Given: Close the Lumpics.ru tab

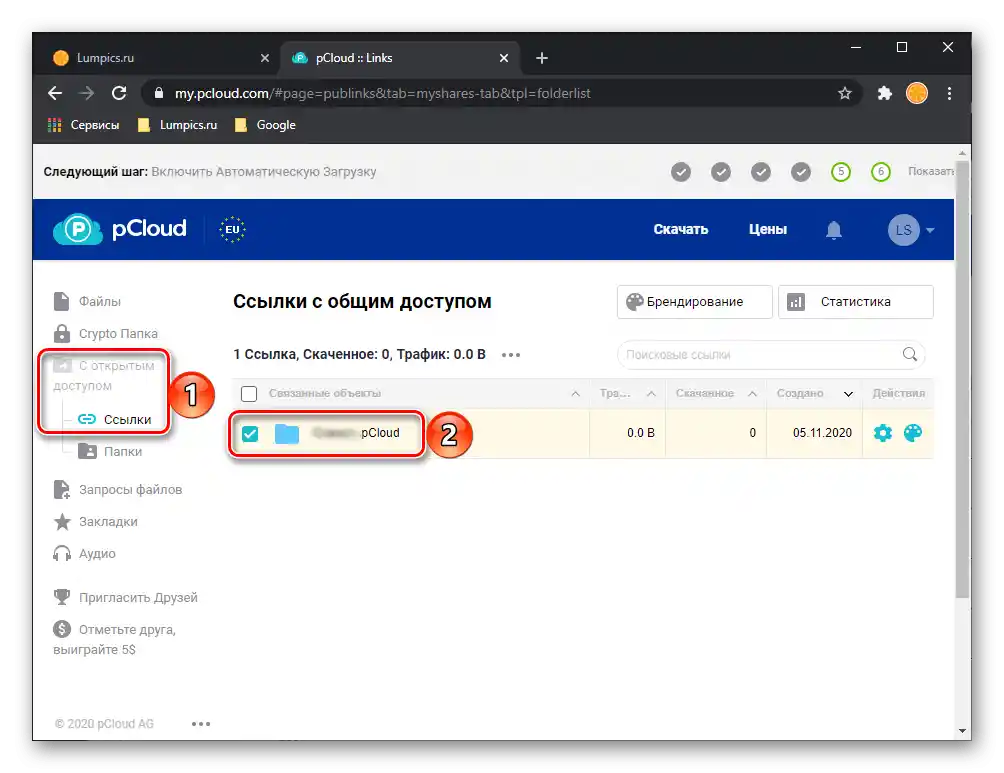Looking at the screenshot, I should 264,58.
